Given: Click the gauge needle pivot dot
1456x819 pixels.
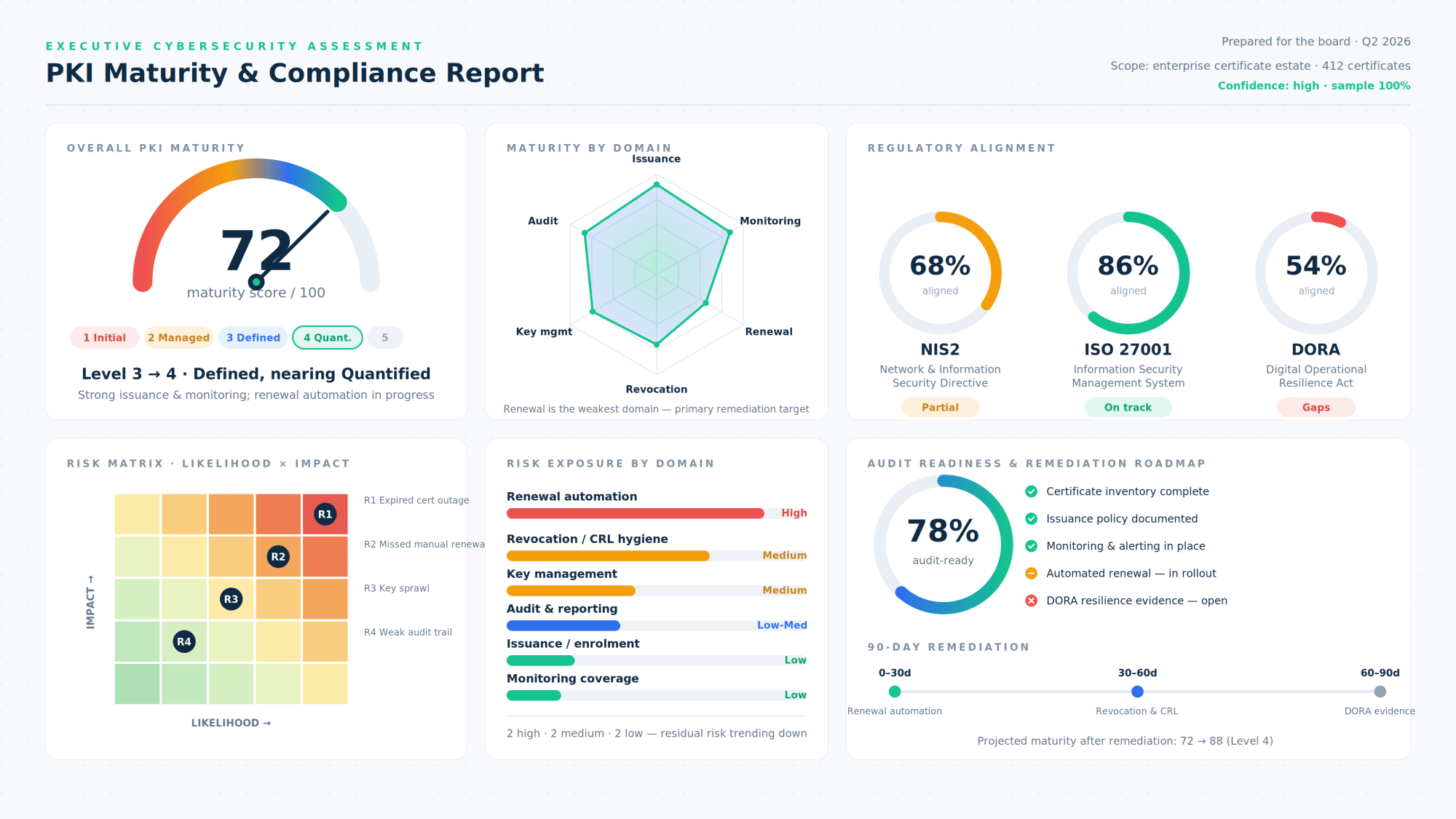Looking at the screenshot, I should [x=256, y=282].
